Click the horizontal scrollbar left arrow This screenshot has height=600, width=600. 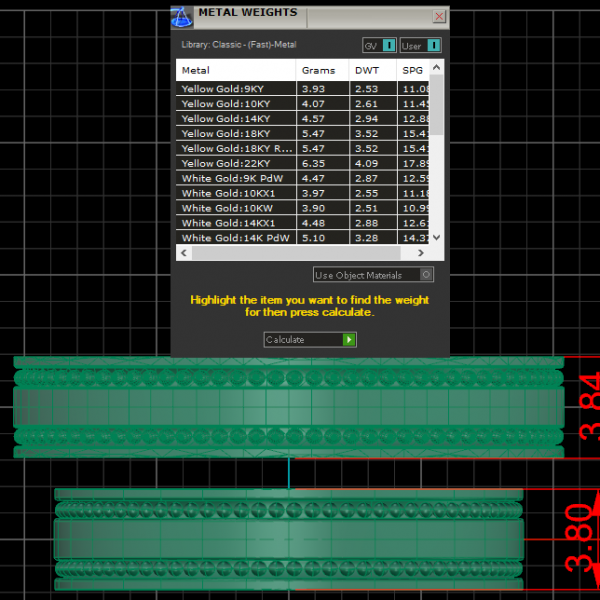182,252
